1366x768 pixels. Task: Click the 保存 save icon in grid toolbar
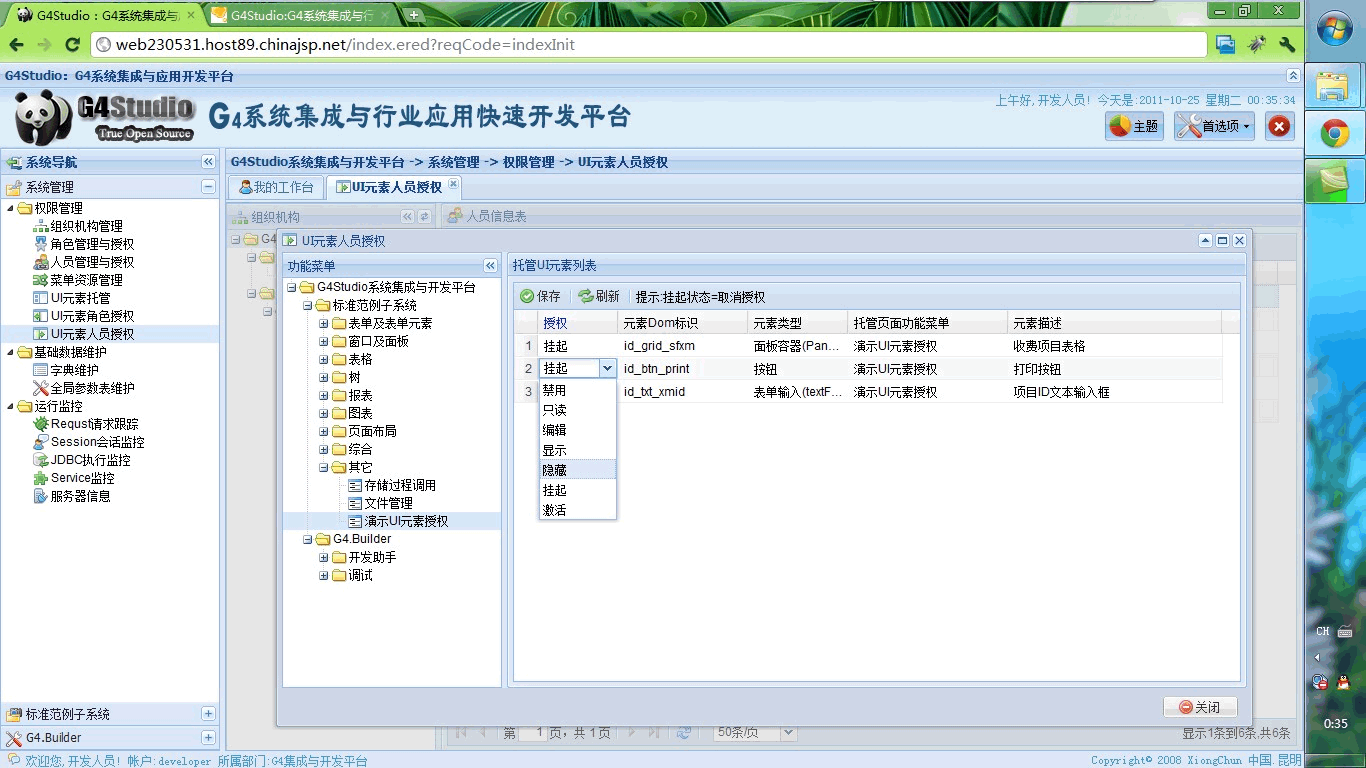[x=527, y=296]
